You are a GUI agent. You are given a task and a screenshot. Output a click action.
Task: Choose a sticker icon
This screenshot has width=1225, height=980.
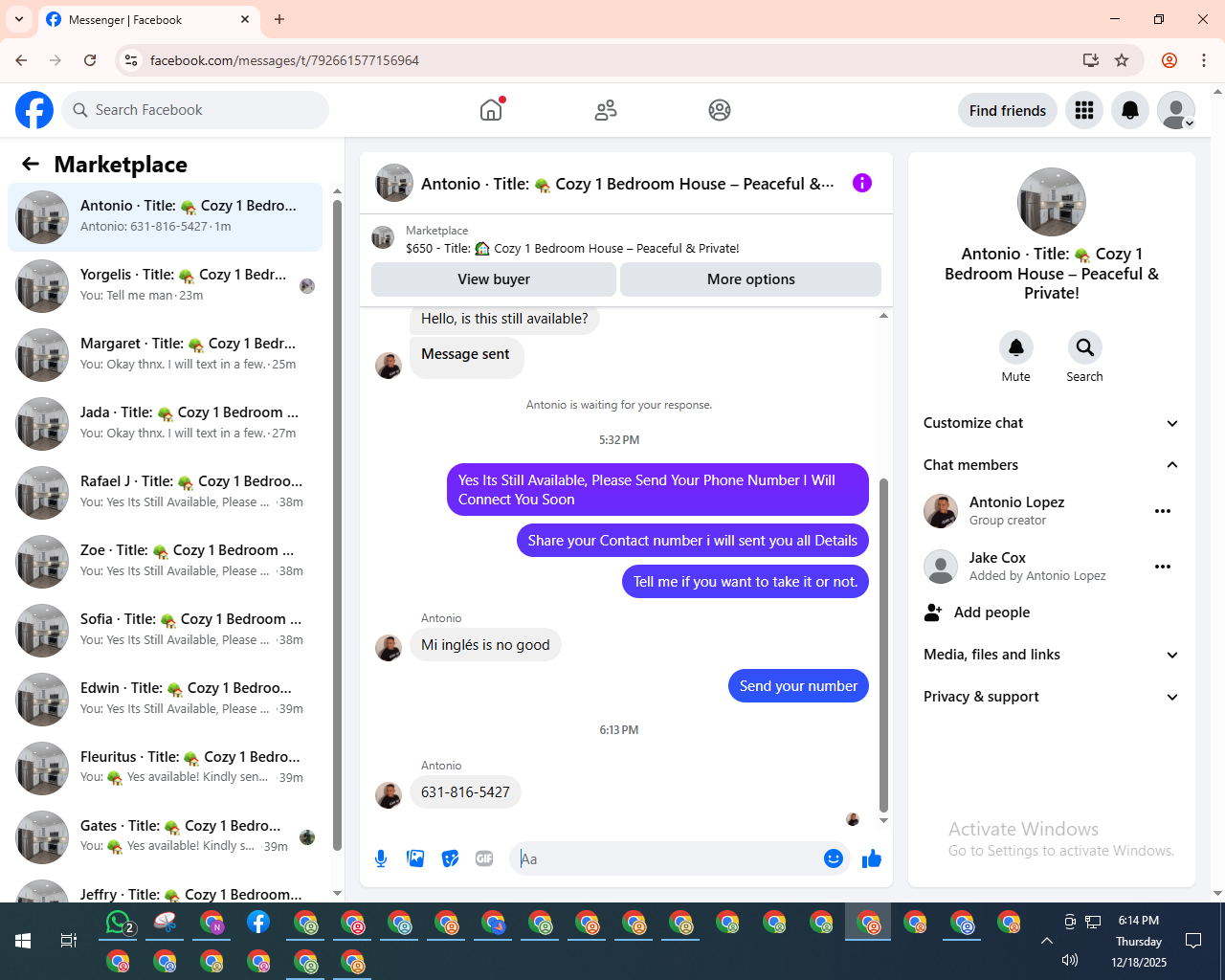(450, 858)
